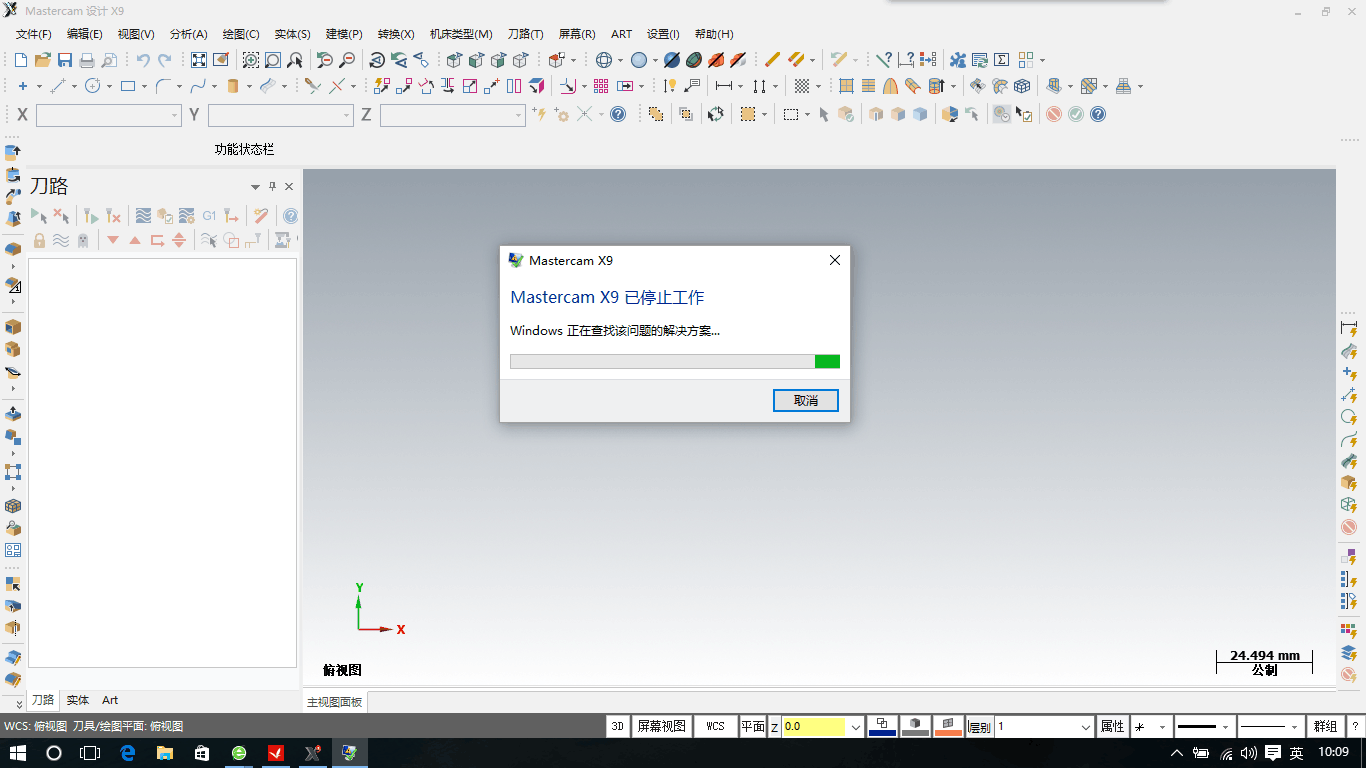This screenshot has height=768, width=1366.
Task: Click the 屏幕视图 status bar button
Action: coord(662,726)
